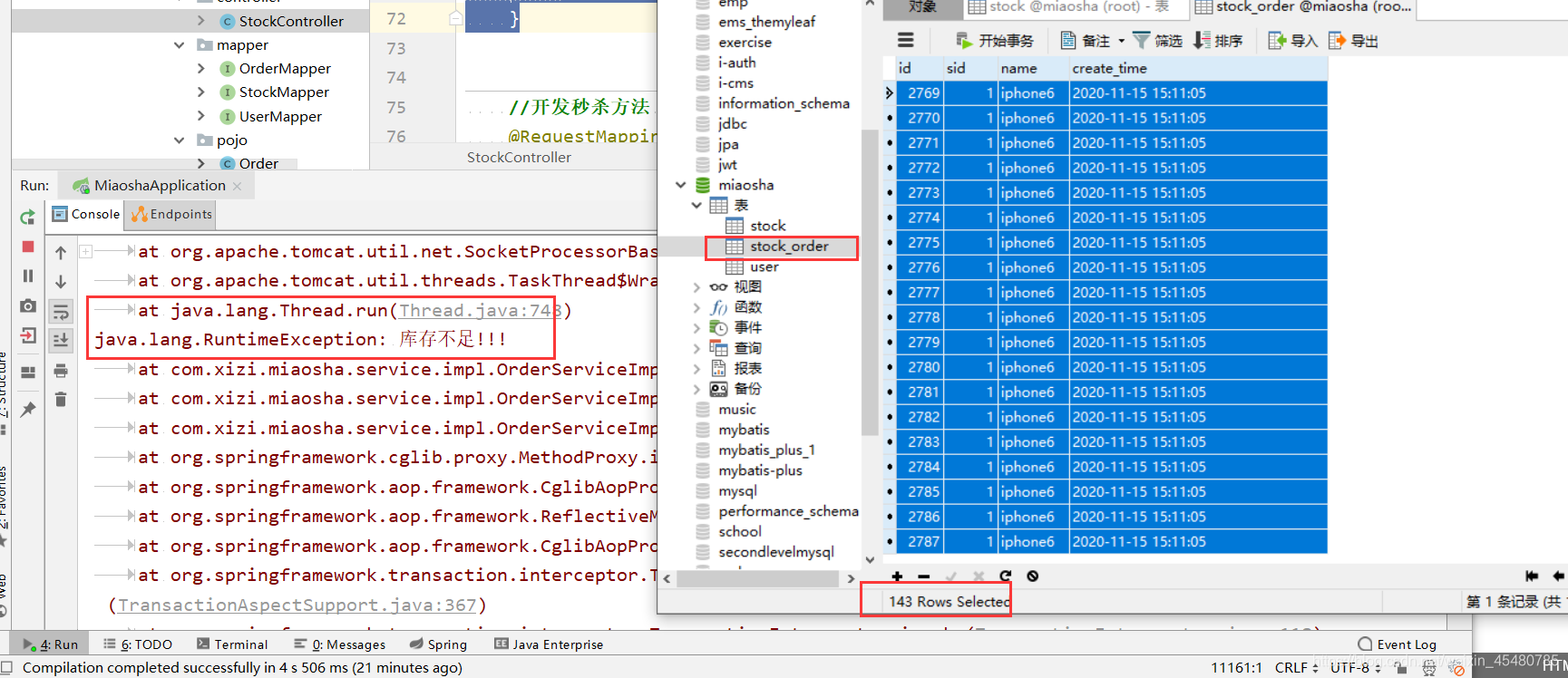Select the mybatis-plus database
Image resolution: width=1568 pixels, height=678 pixels.
click(x=760, y=470)
